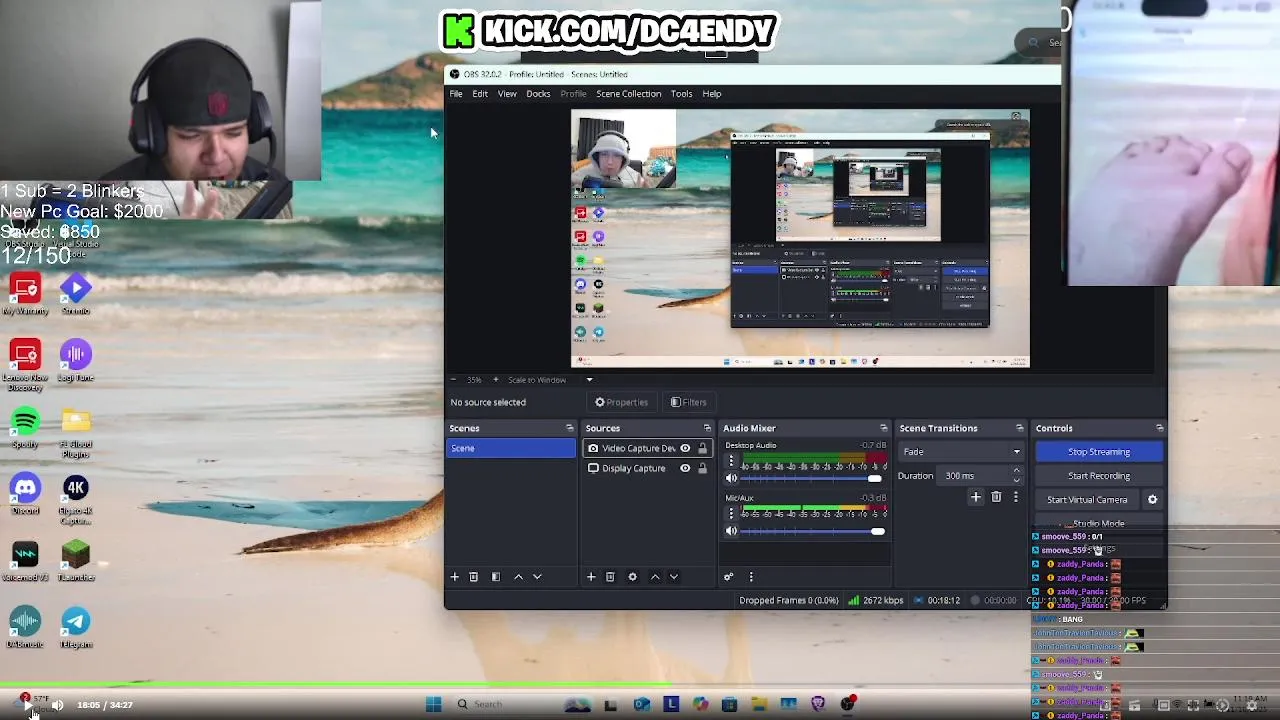Open OBS icon on Windows taskbar
Image resolution: width=1280 pixels, height=720 pixels.
pos(848,704)
